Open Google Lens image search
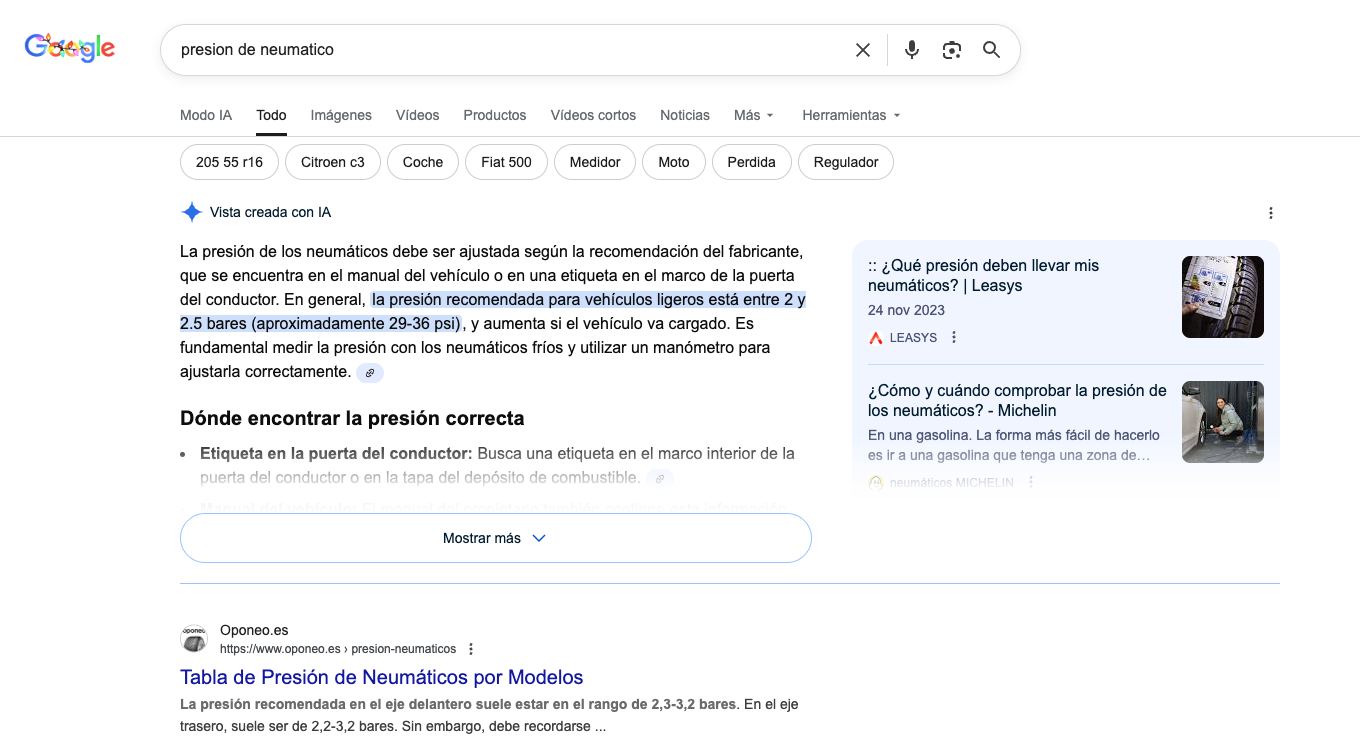Viewport: 1360px width, 750px height. click(951, 50)
